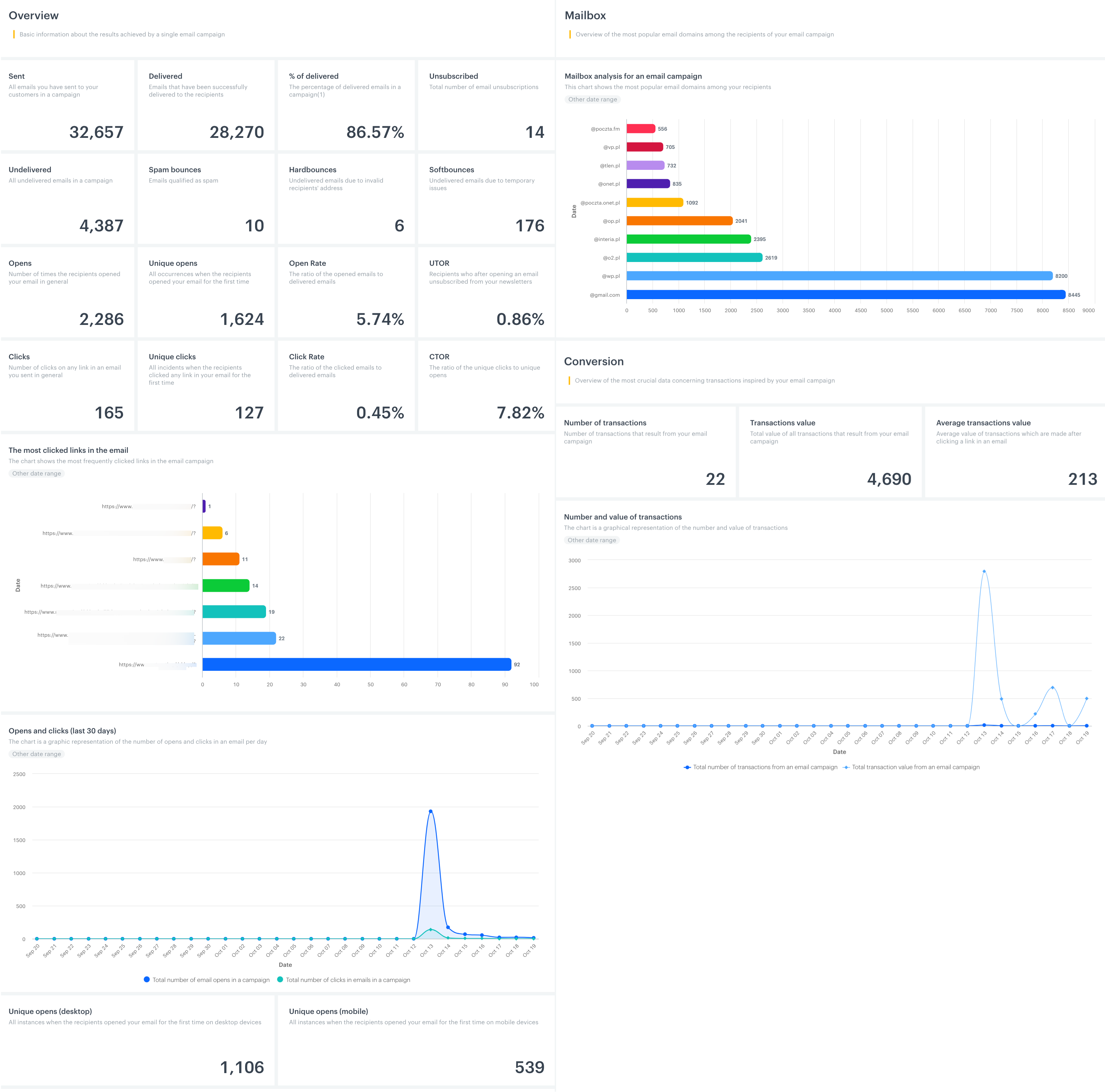This screenshot has width=1105, height=1092.
Task: Select the Conversion section heading
Action: tap(594, 361)
